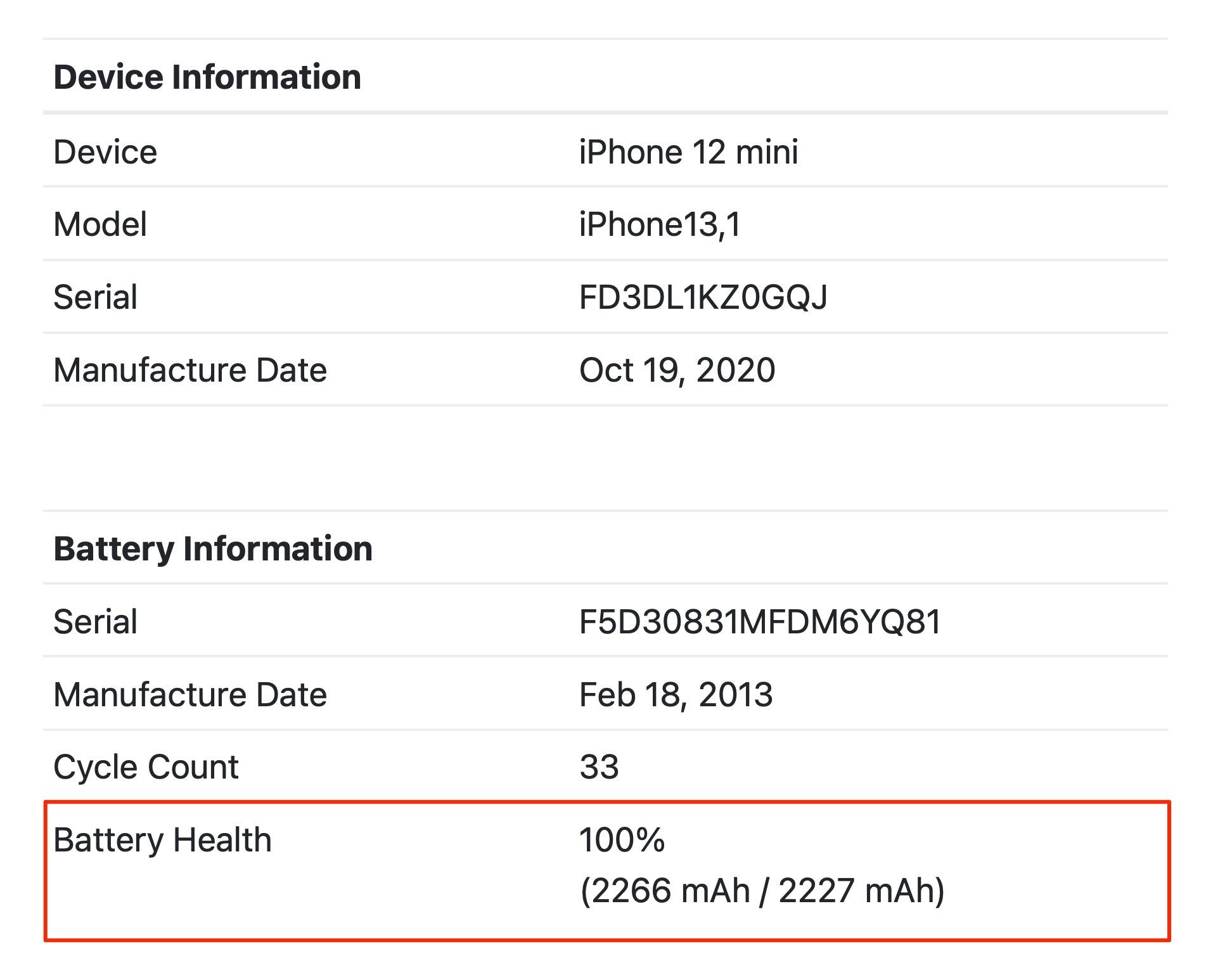Image resolution: width=1232 pixels, height=970 pixels.
Task: Select the 100% battery health value
Action: pos(622,841)
